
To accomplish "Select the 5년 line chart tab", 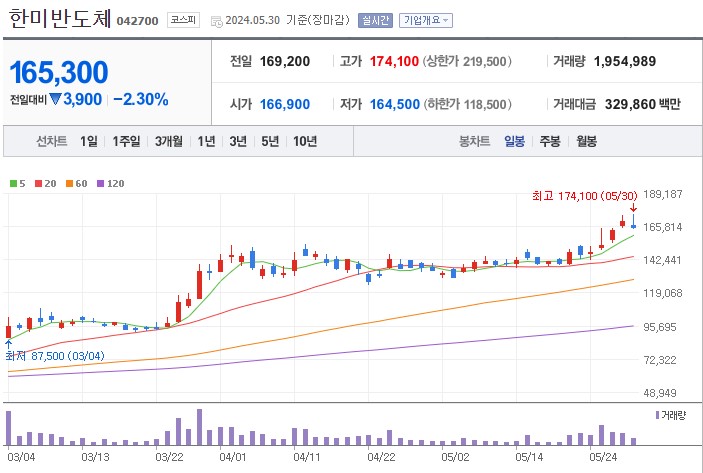I will (270, 142).
